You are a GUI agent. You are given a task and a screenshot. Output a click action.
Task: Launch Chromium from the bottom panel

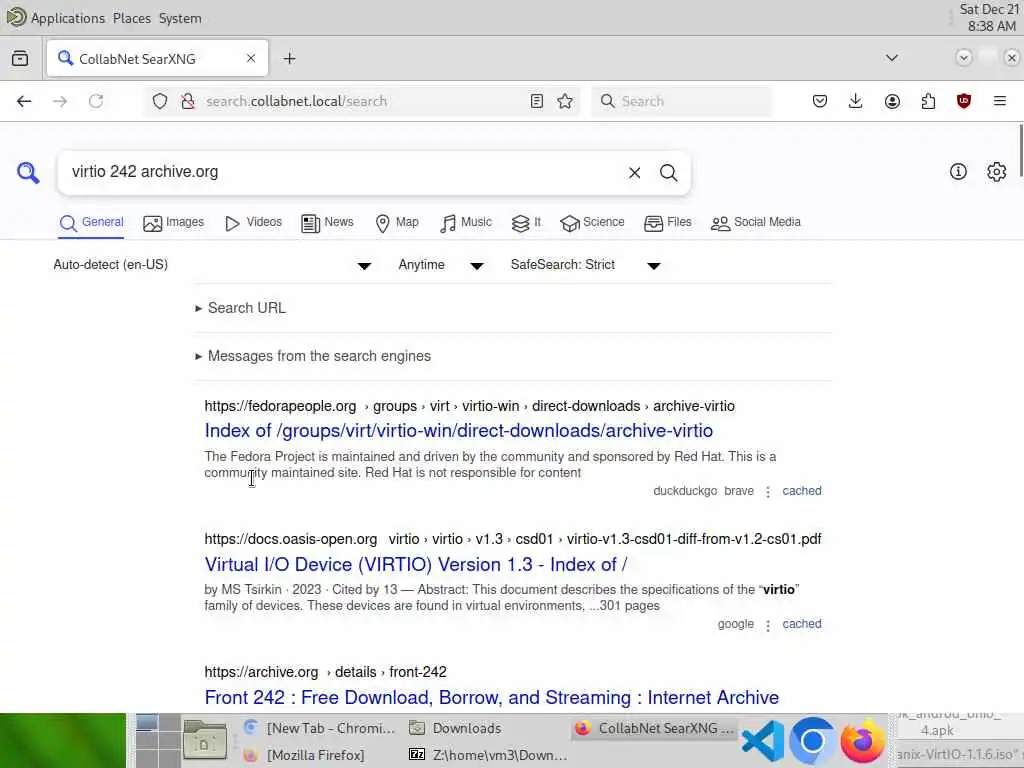(812, 741)
